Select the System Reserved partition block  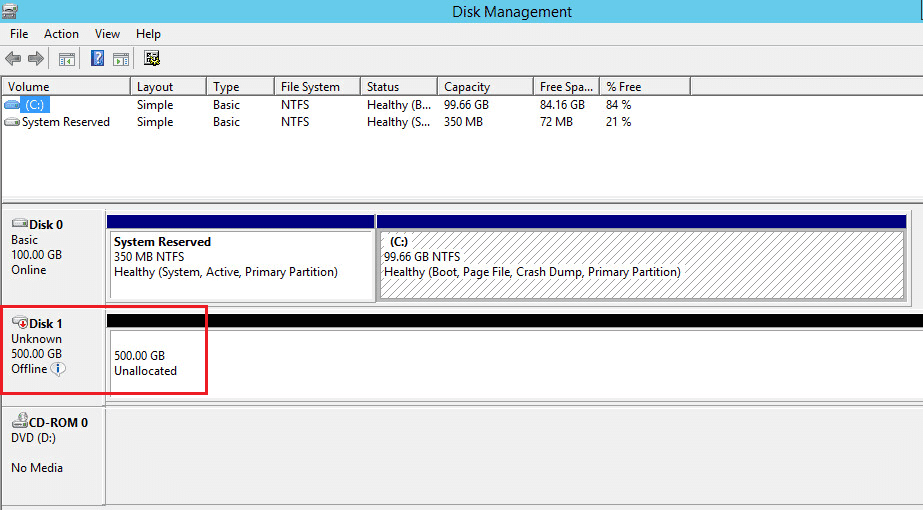tap(241, 259)
